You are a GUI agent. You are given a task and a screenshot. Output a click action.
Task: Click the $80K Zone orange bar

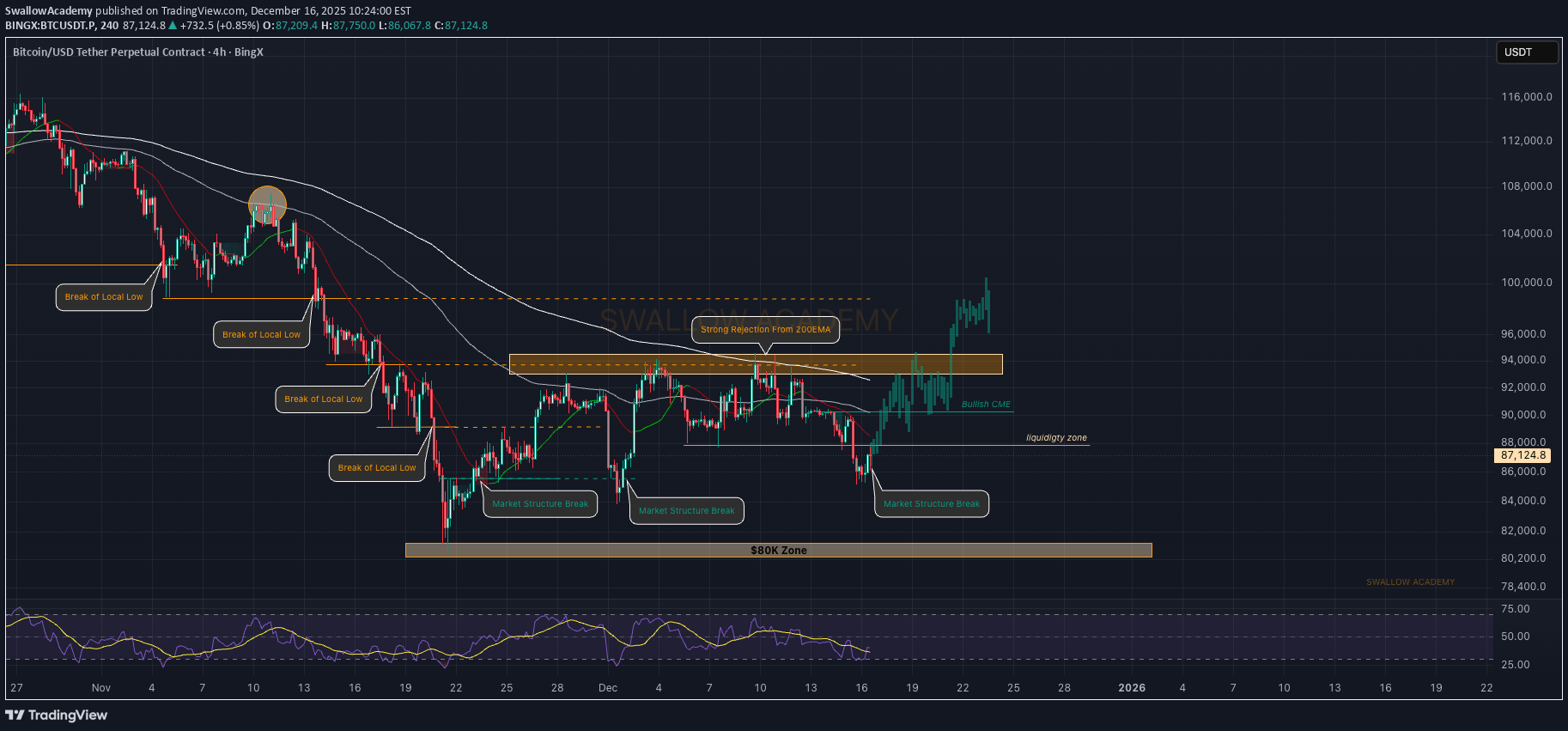click(778, 551)
